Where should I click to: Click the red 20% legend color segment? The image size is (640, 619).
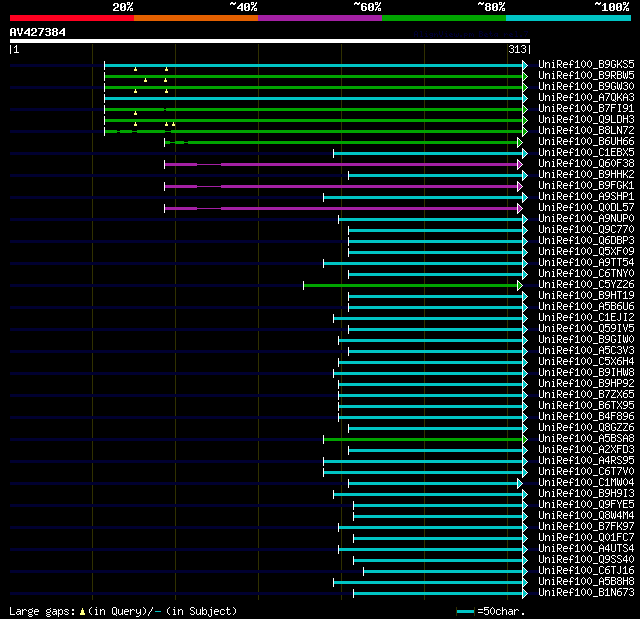point(72,18)
